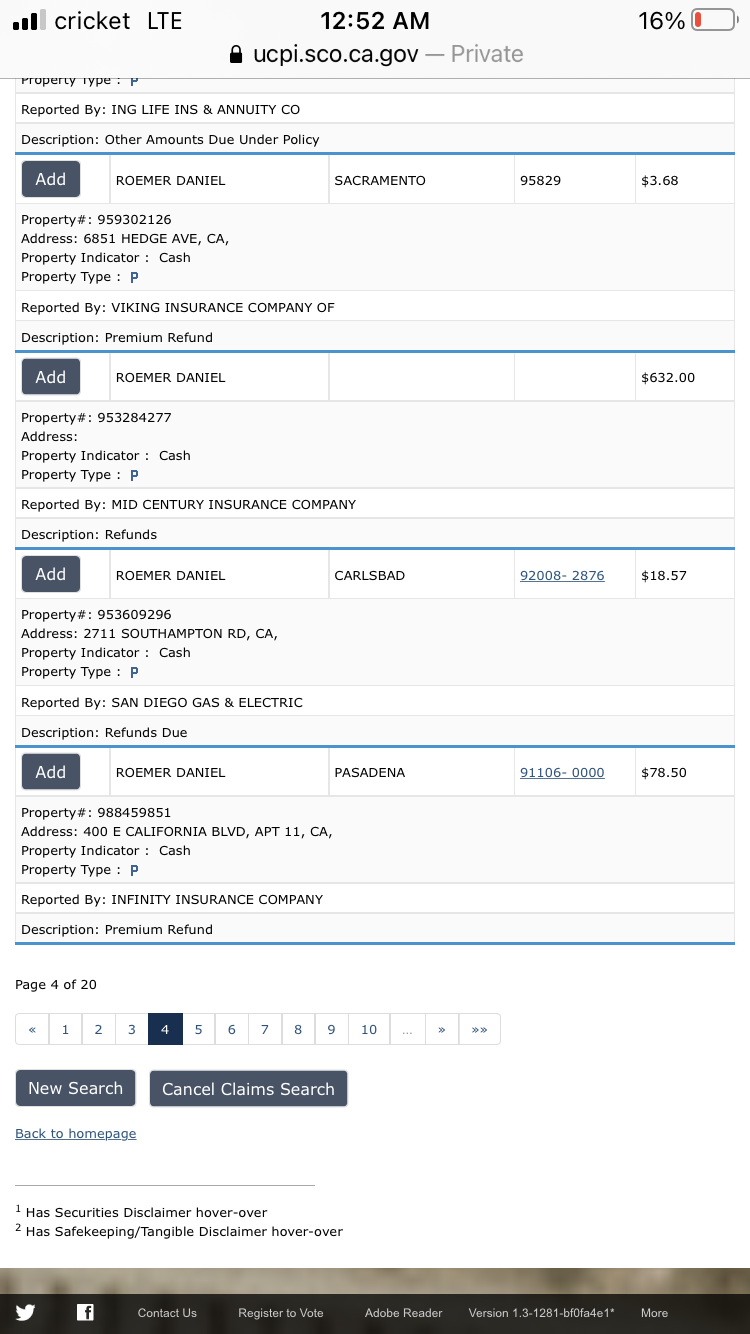Viewport: 750px width, 1334px height.
Task: Select current page 4 in pagination
Action: 165,1029
